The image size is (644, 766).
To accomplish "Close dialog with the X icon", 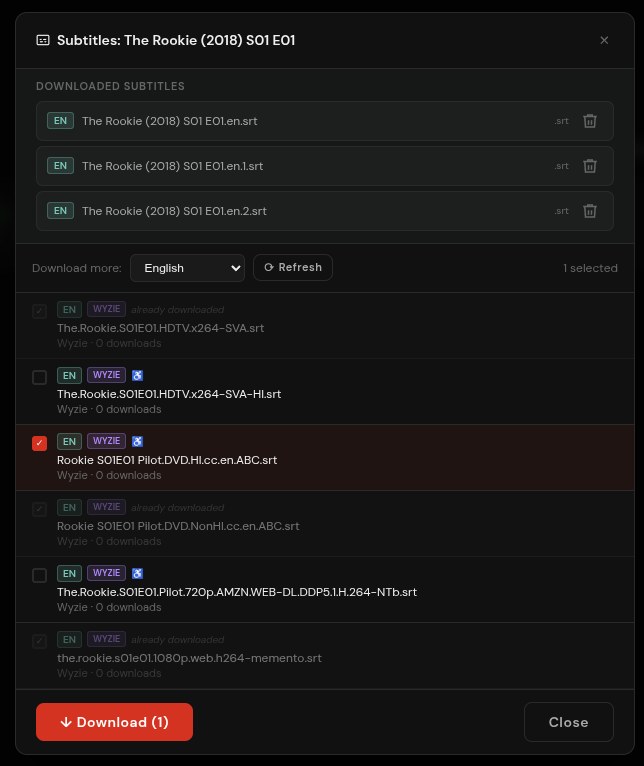I will [x=604, y=40].
